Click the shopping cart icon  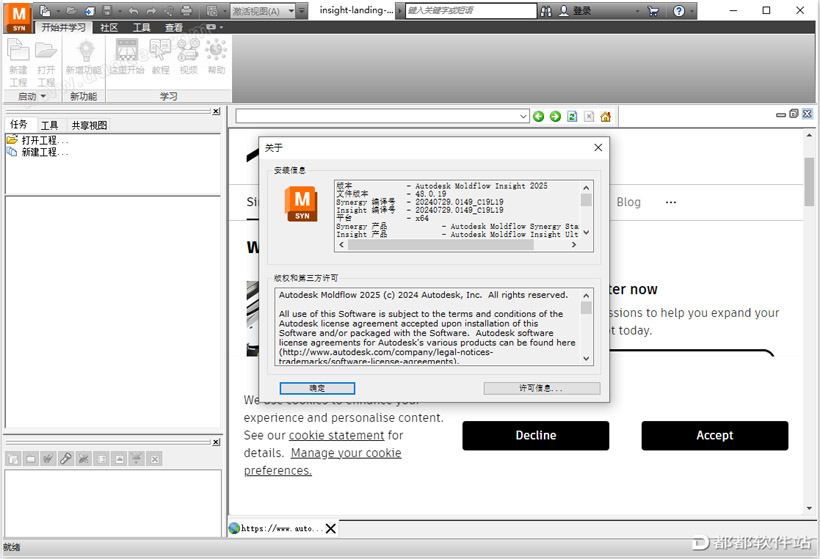point(653,11)
